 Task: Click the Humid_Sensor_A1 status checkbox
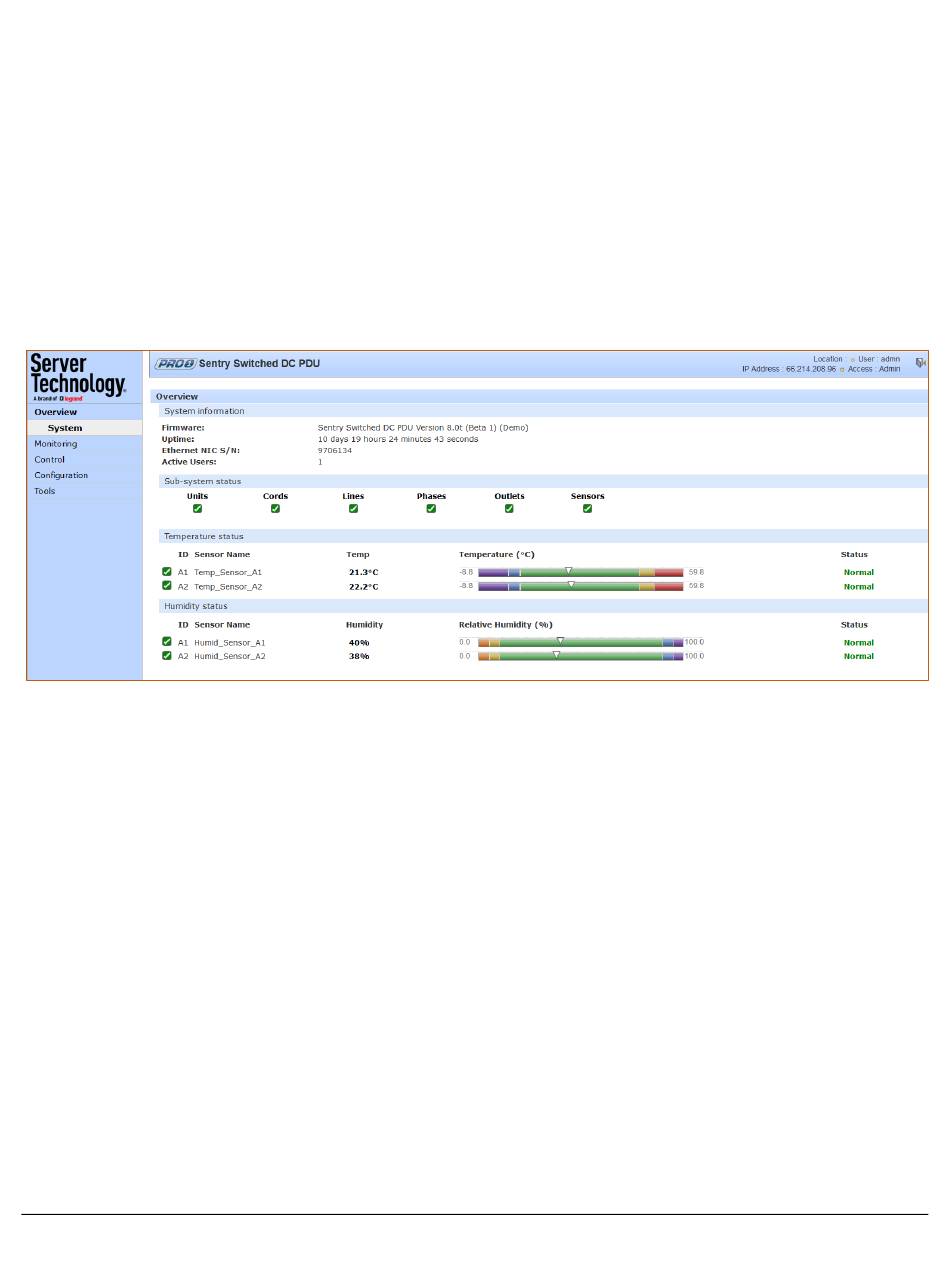167,642
